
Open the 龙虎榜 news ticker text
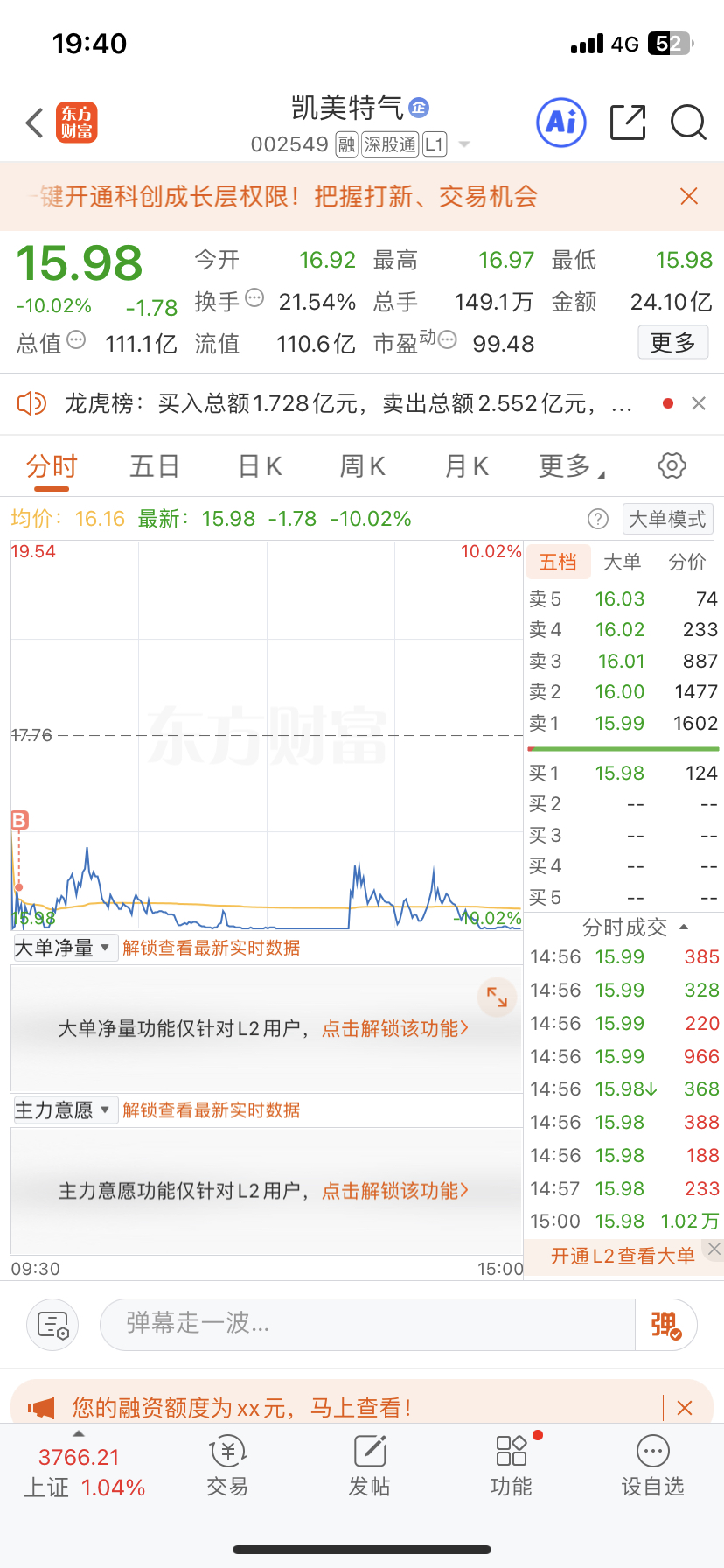point(348,403)
